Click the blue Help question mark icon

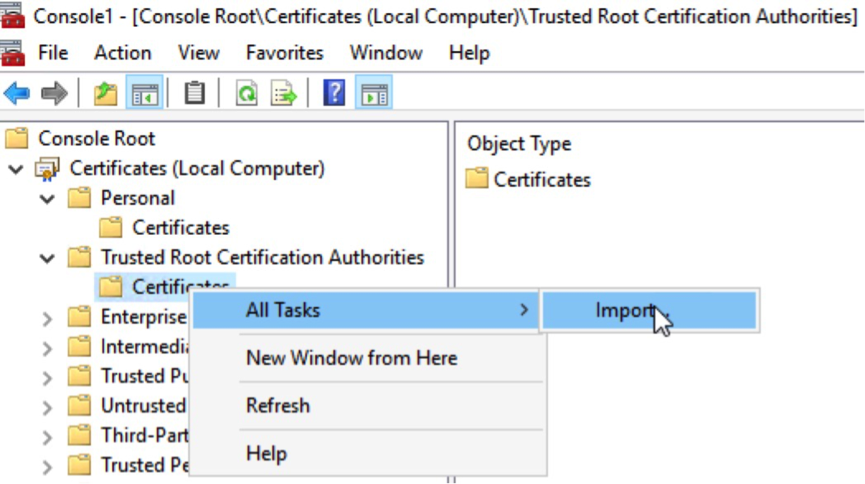pyautogui.click(x=334, y=94)
